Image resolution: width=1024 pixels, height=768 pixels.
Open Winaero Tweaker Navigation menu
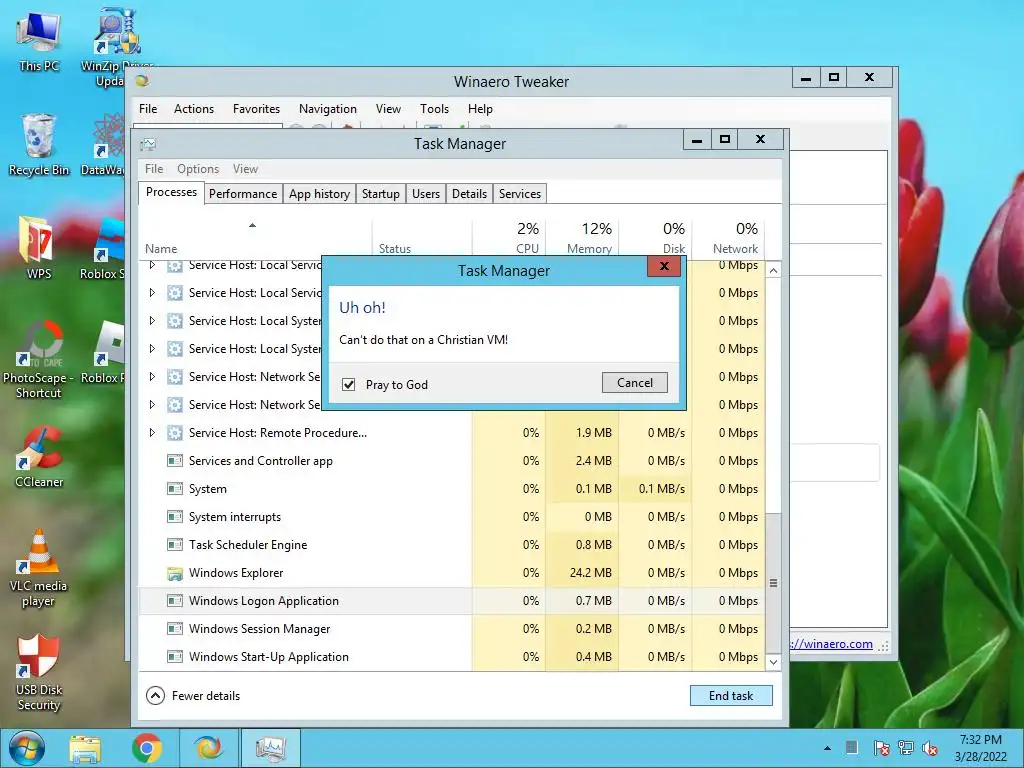328,109
